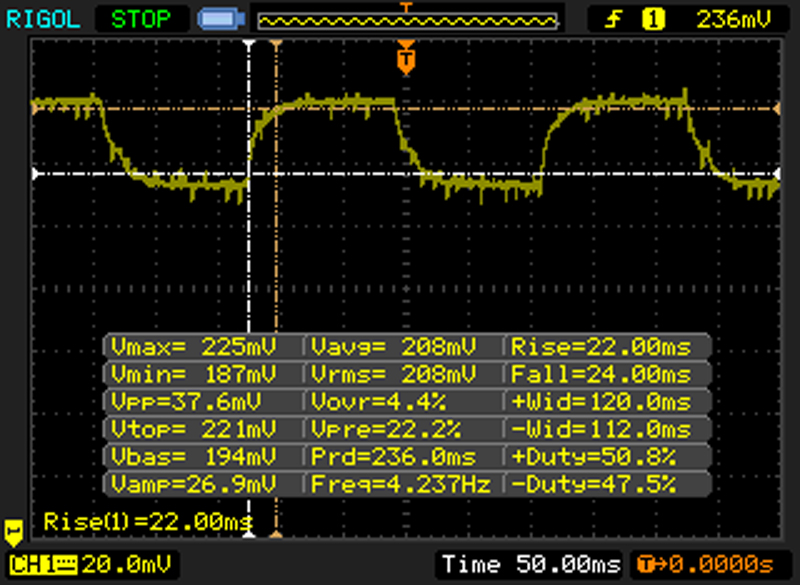The width and height of the screenshot is (800, 585).
Task: Click the Vavg= 208mV measurement
Action: [393, 347]
